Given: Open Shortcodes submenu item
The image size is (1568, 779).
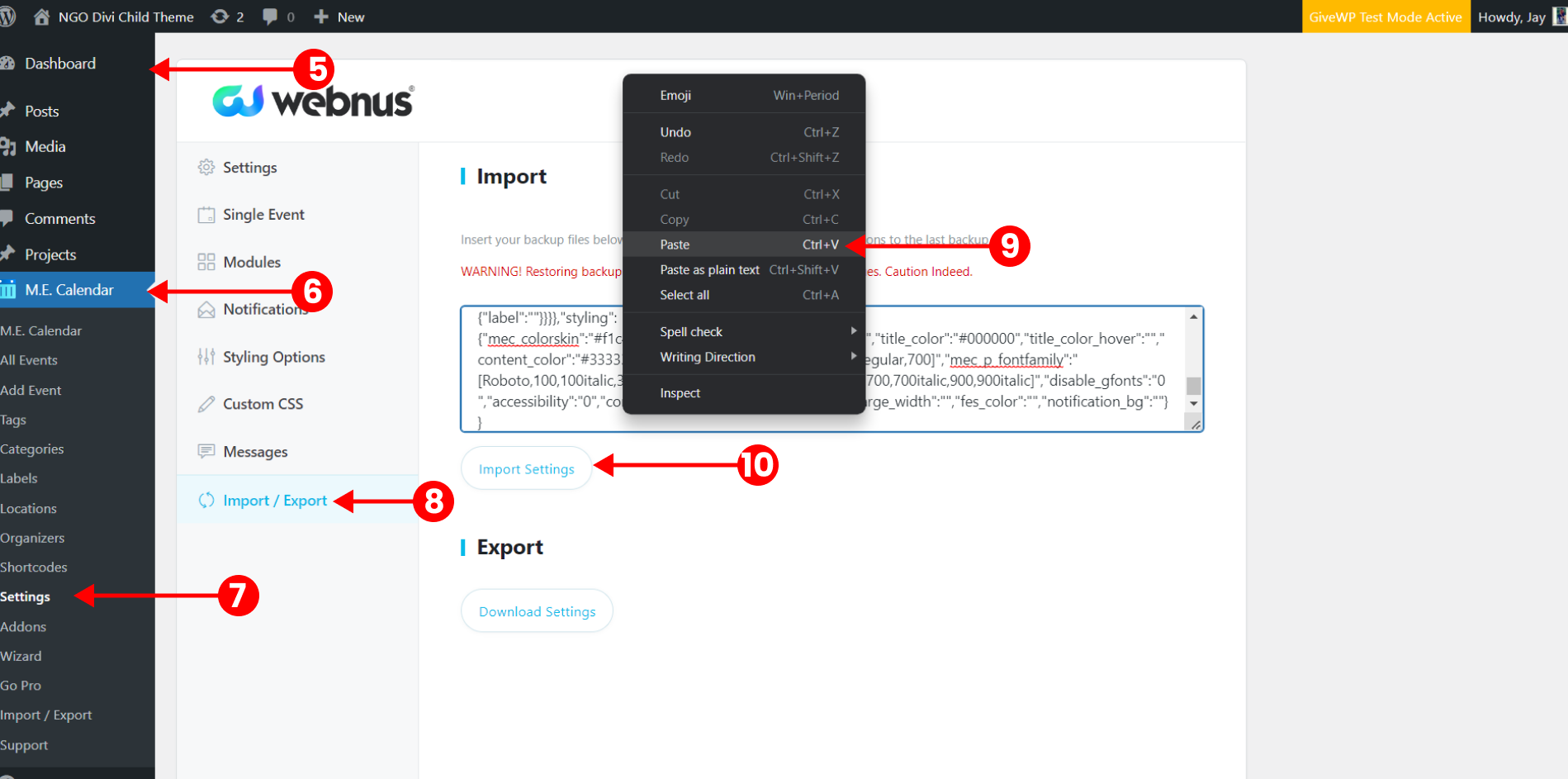Looking at the screenshot, I should (x=34, y=567).
